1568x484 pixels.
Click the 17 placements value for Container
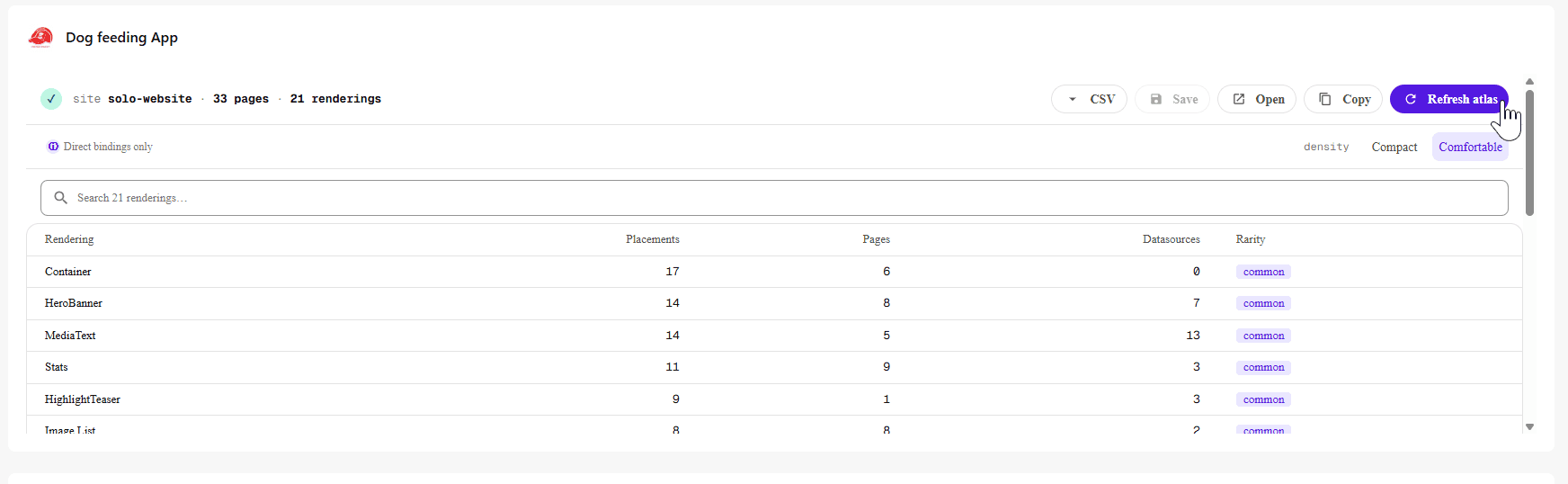(x=673, y=272)
